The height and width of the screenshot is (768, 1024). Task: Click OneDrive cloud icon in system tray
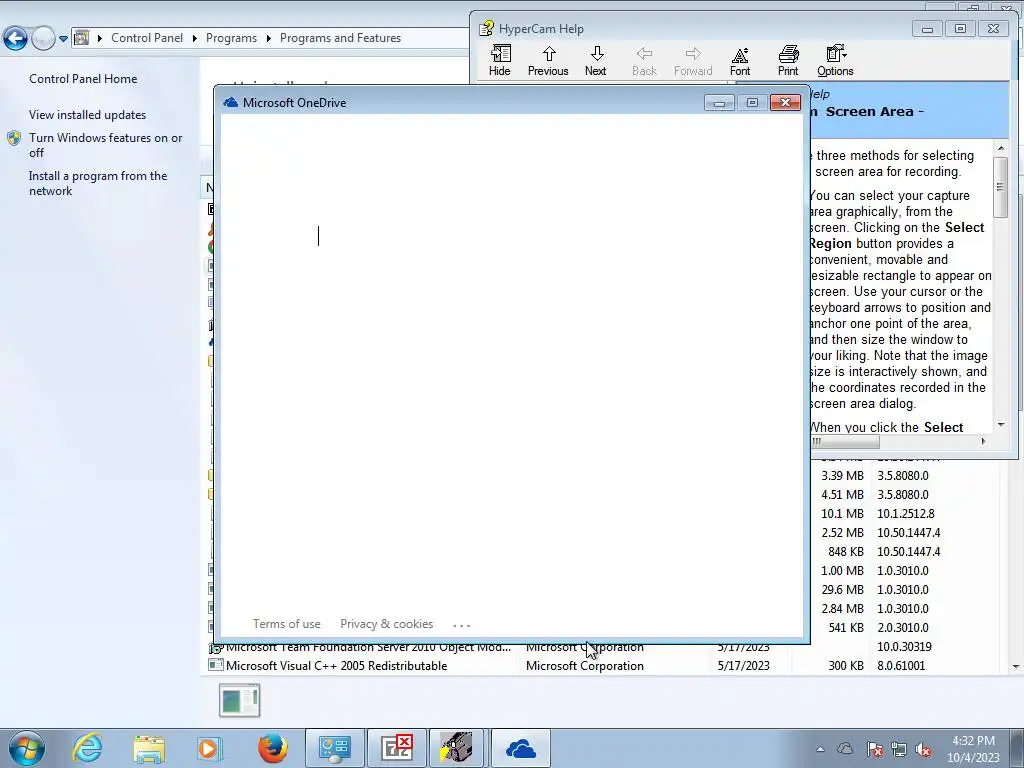pyautogui.click(x=845, y=748)
